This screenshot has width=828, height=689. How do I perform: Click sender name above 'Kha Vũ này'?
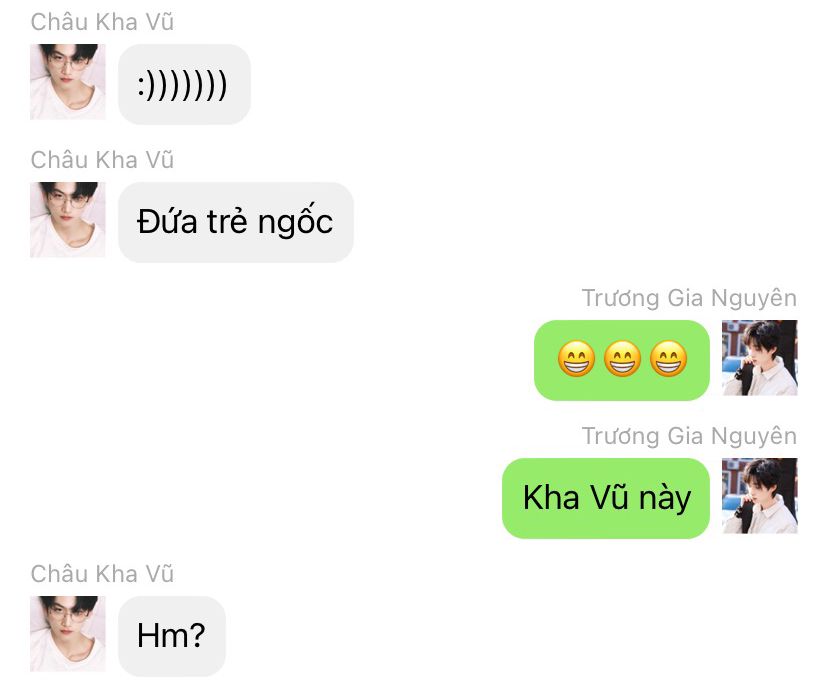click(689, 436)
